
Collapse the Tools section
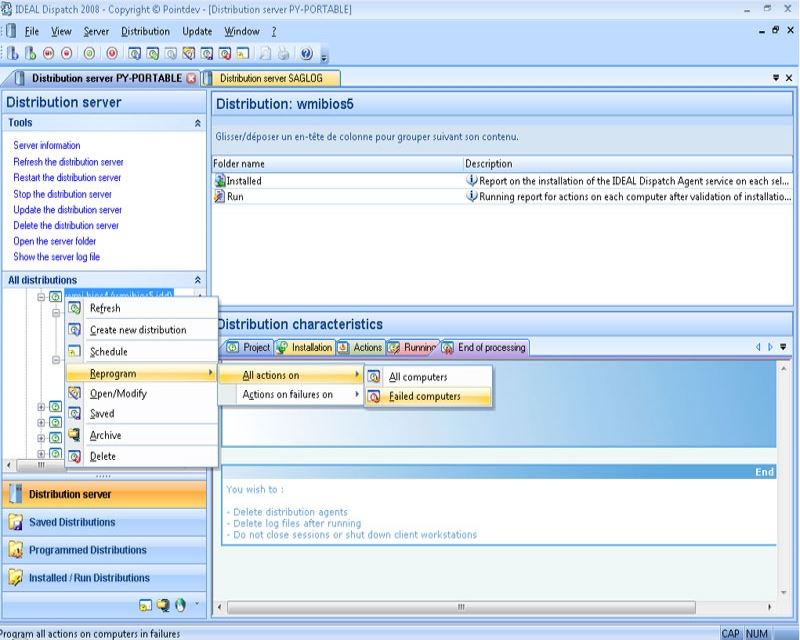[x=197, y=123]
